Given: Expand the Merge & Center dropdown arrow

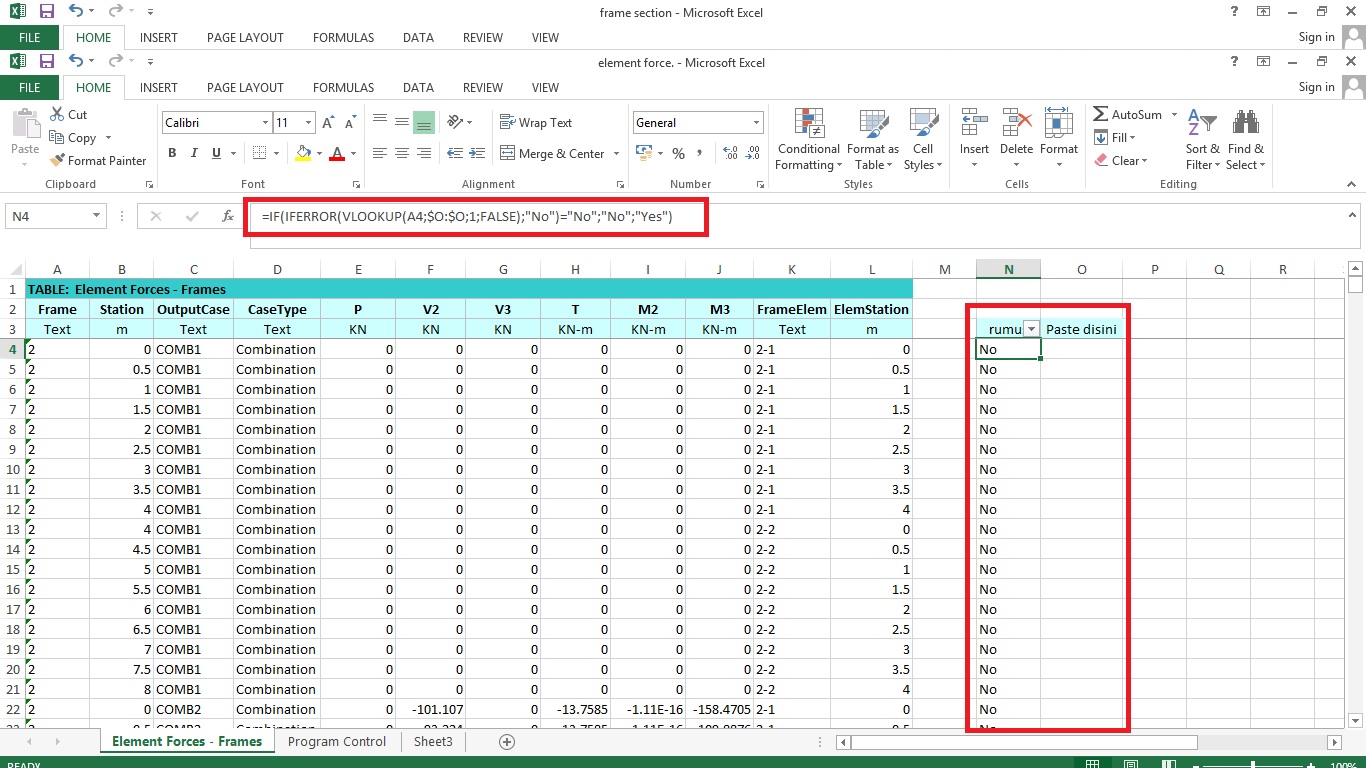Looking at the screenshot, I should 616,154.
